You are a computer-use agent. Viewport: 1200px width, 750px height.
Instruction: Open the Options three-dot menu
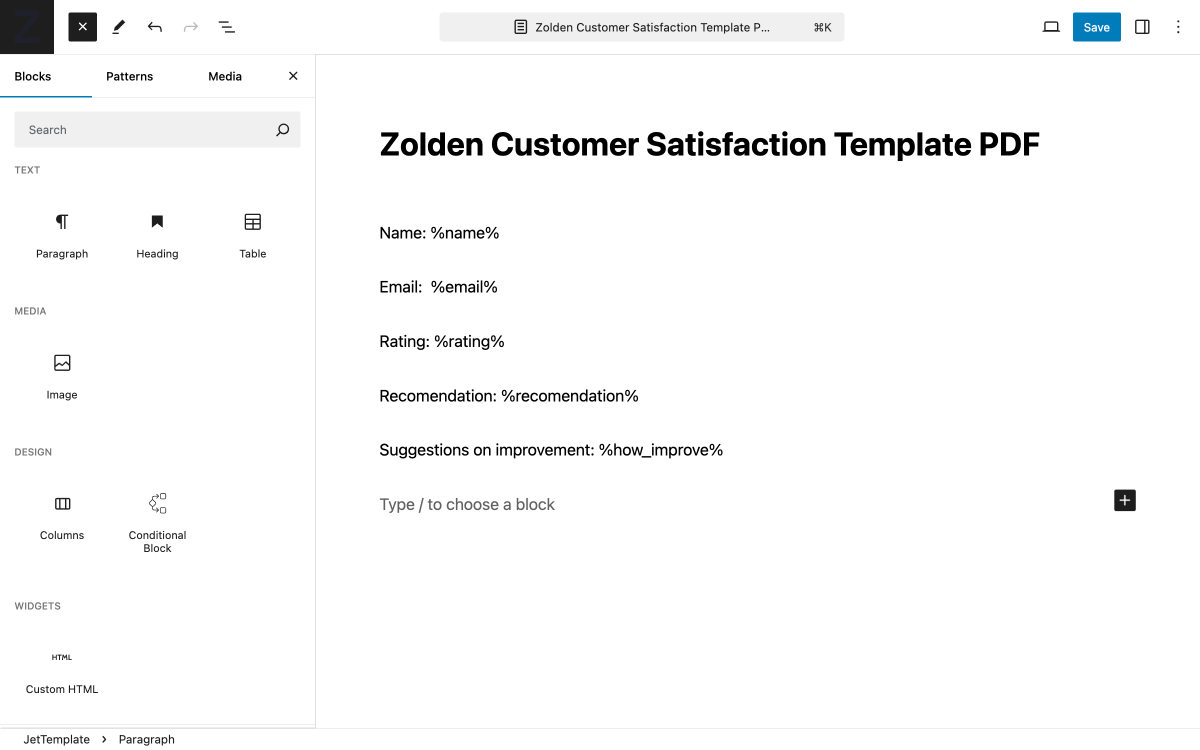pos(1178,27)
